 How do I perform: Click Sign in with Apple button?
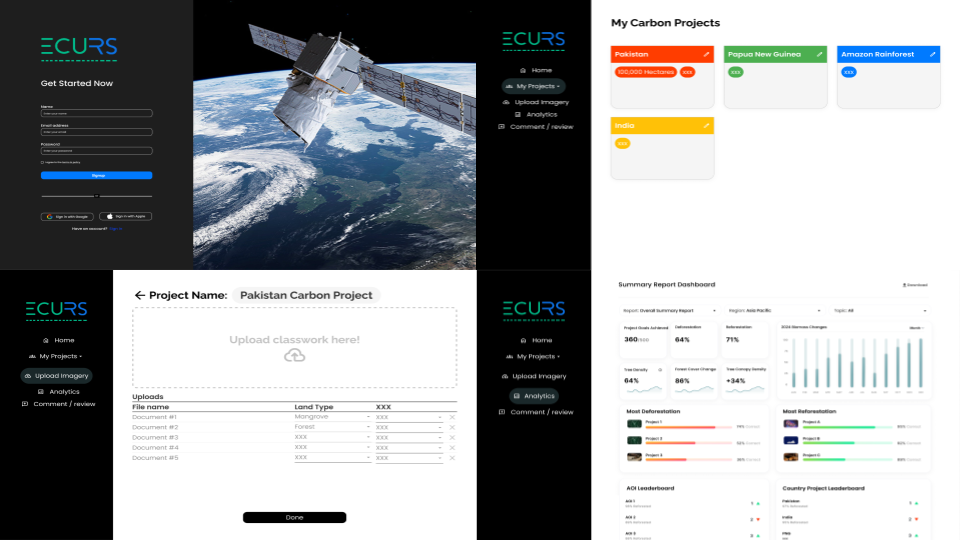point(126,216)
